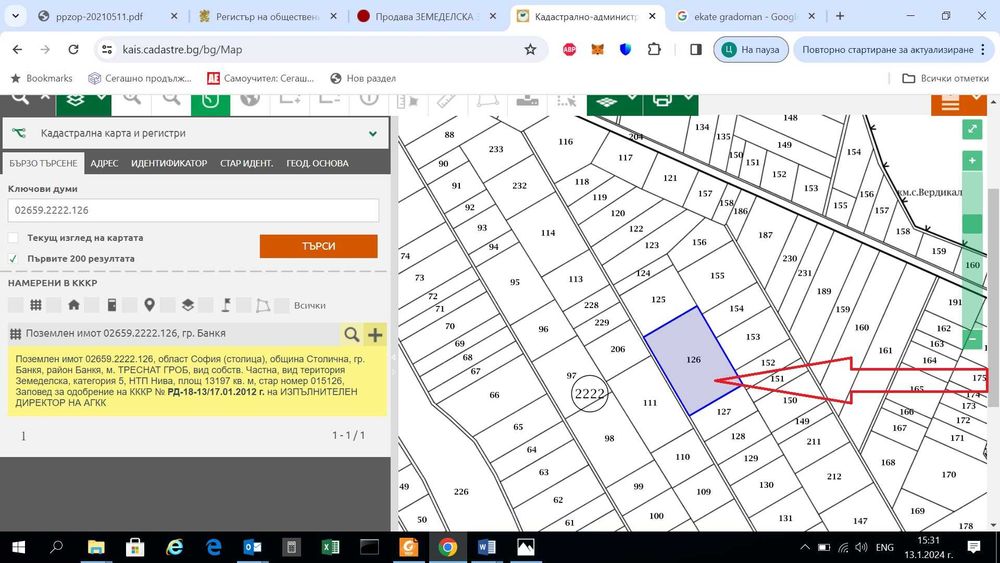Open the orange hamburger menu

coord(950,103)
